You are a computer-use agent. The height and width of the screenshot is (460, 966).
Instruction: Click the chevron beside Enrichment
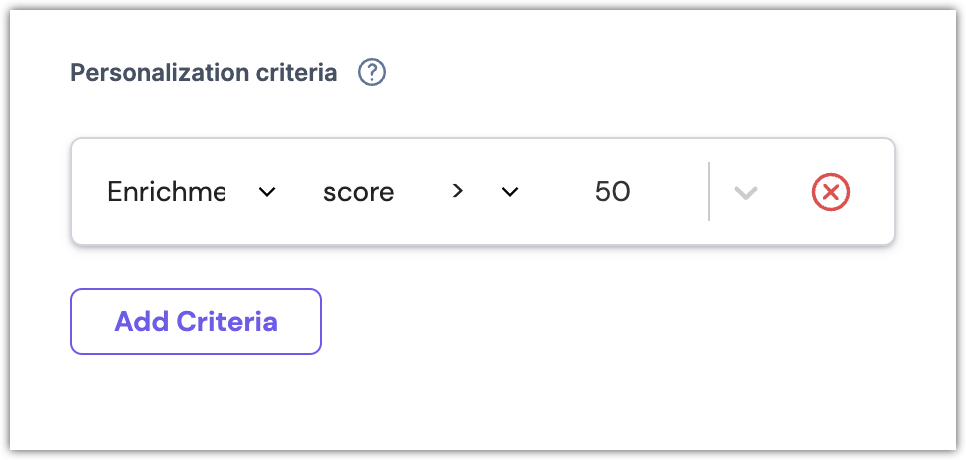267,192
